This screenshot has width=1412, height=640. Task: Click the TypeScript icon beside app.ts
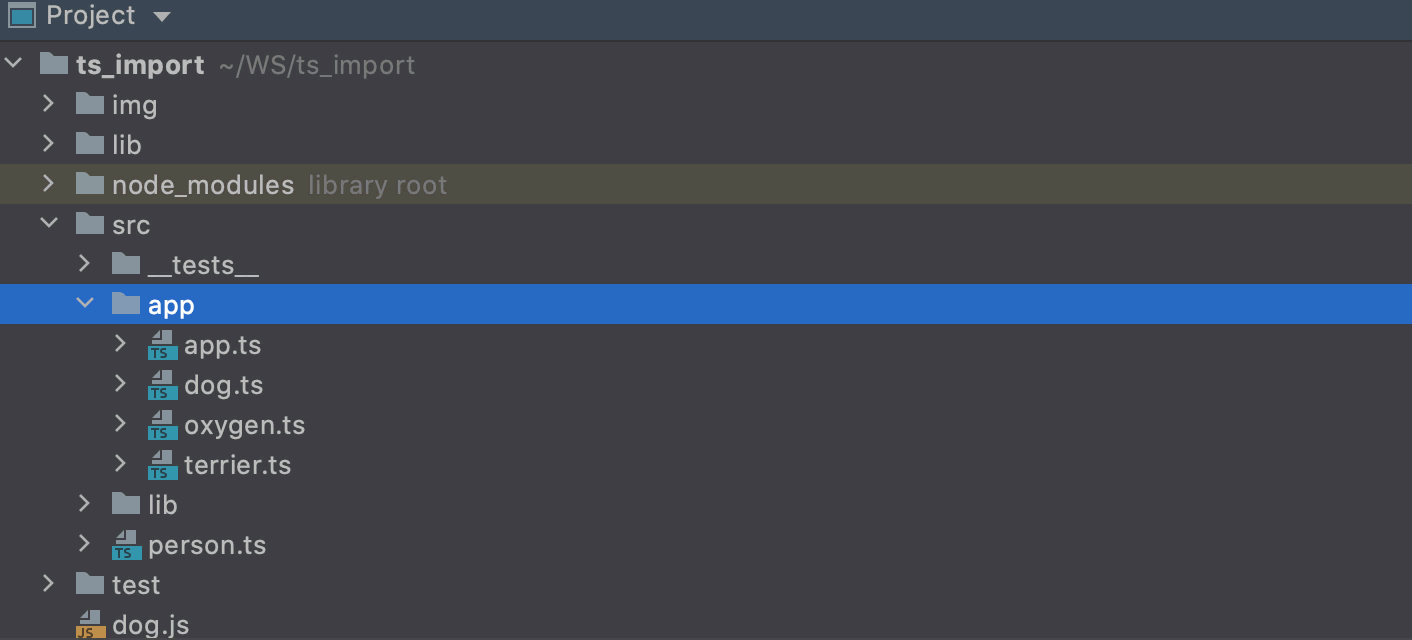(161, 345)
